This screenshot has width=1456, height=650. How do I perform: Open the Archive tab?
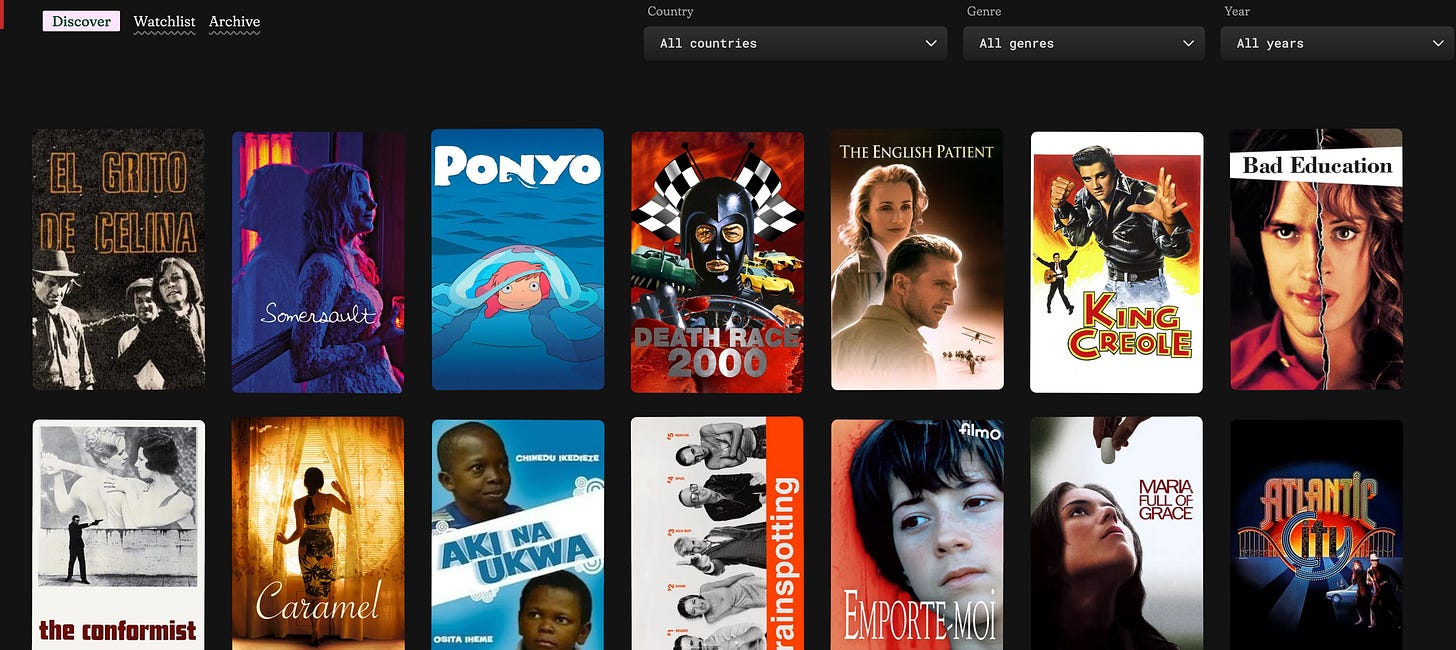tap(234, 21)
